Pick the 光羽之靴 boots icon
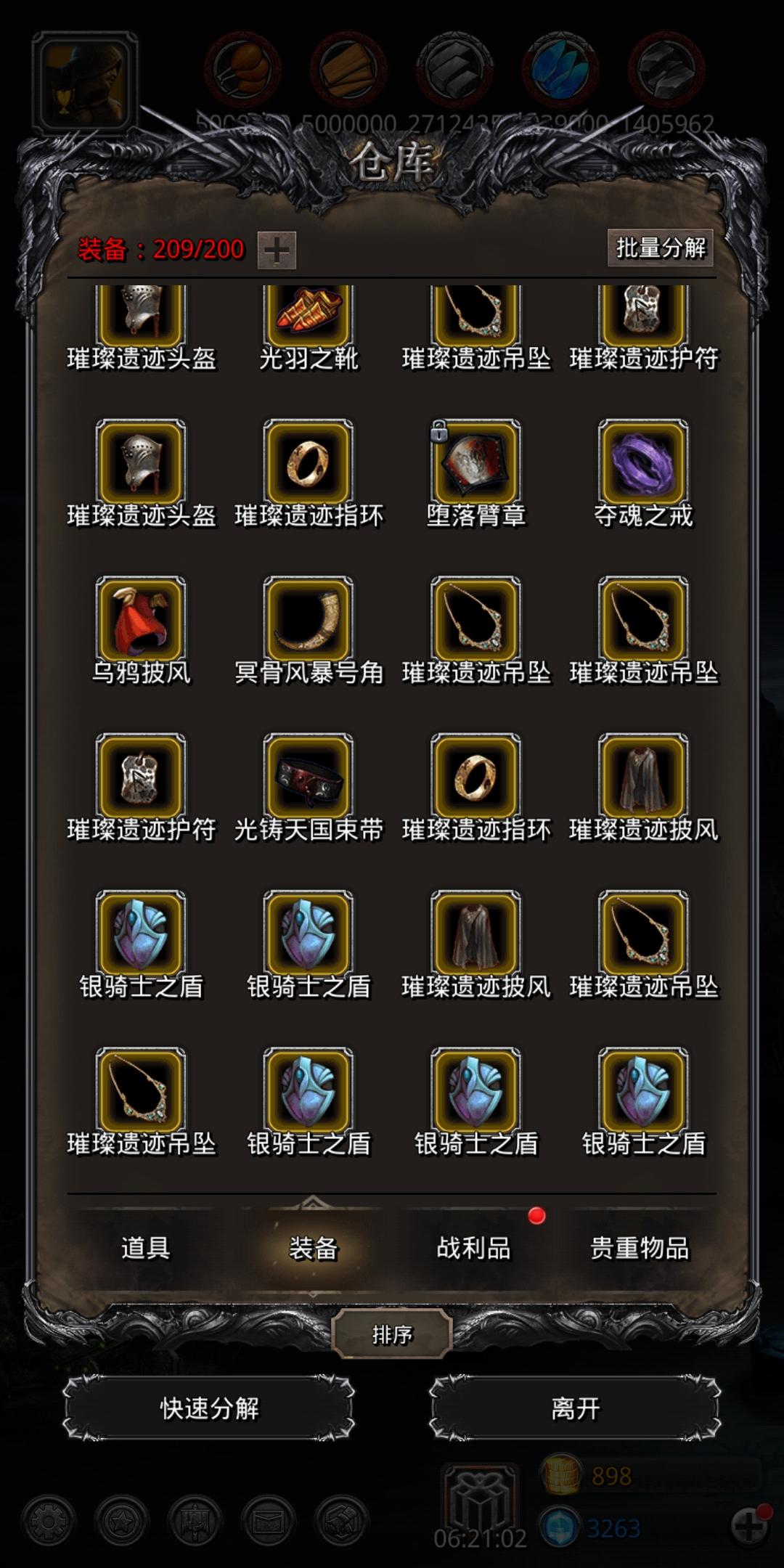784x1568 pixels. coord(309,315)
